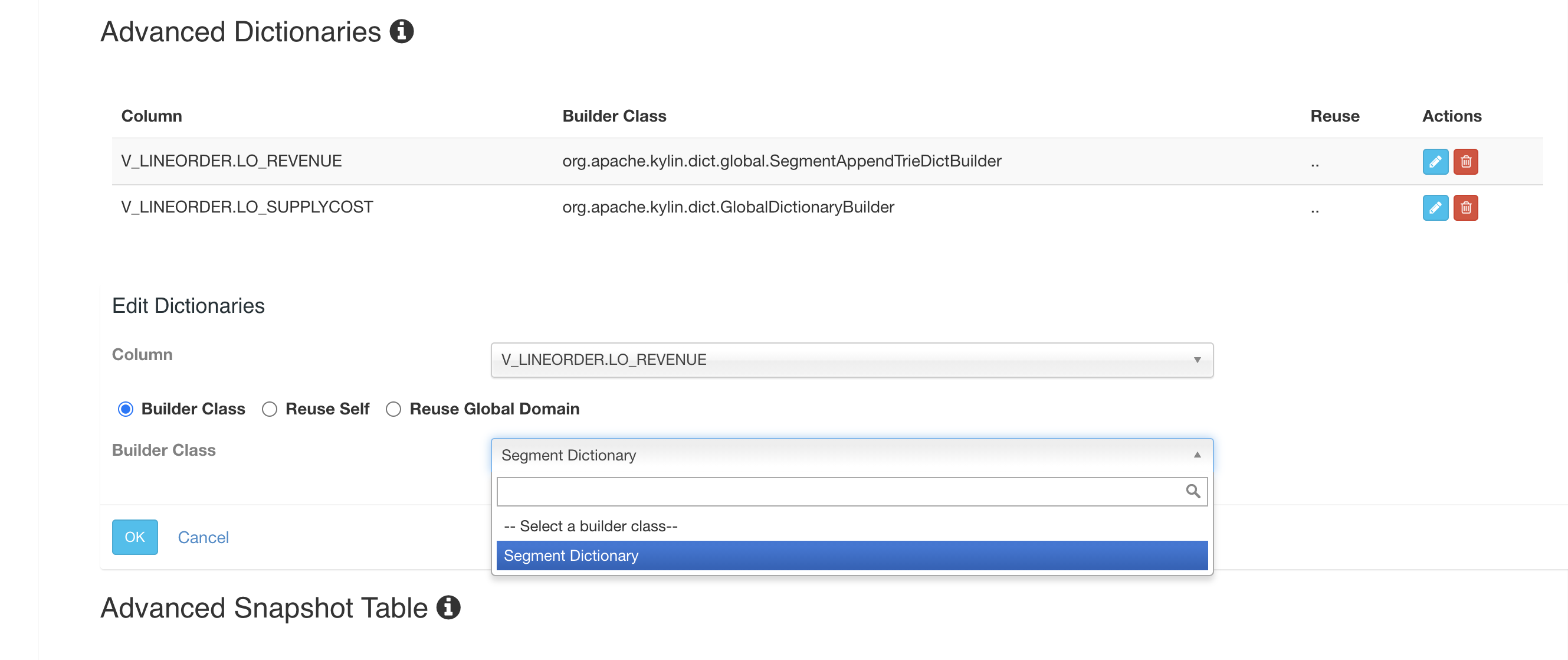Screen dimensions: 1568x660
Task: Select the Builder Class radio button
Action: [126, 409]
